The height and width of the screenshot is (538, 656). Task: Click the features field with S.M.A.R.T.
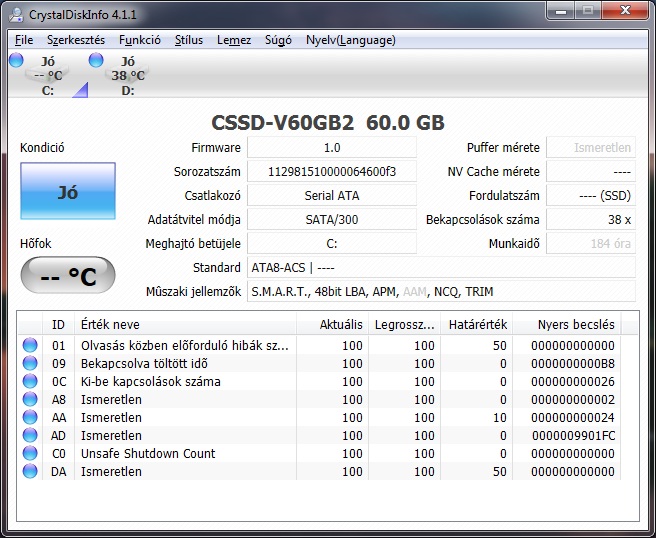coord(441,292)
